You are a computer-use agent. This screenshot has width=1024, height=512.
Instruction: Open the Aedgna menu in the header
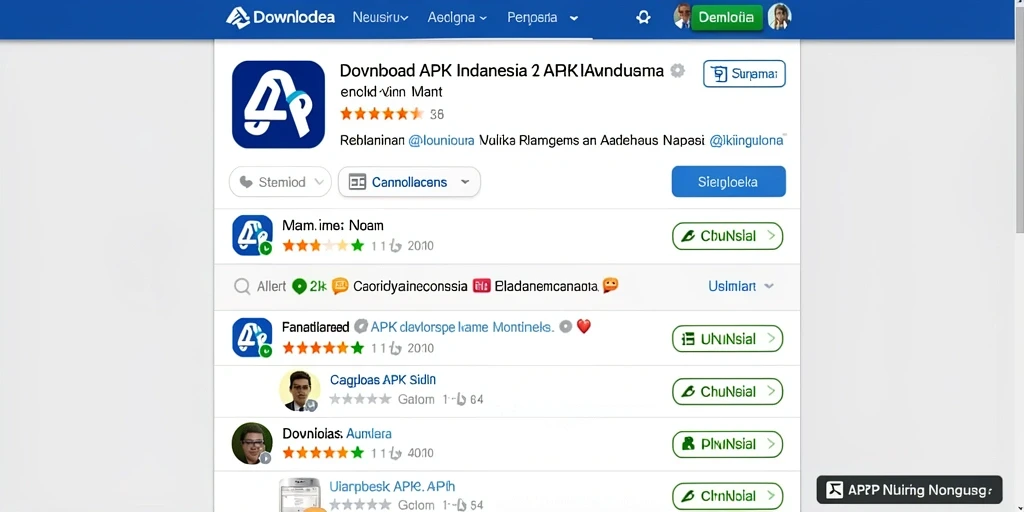click(457, 18)
